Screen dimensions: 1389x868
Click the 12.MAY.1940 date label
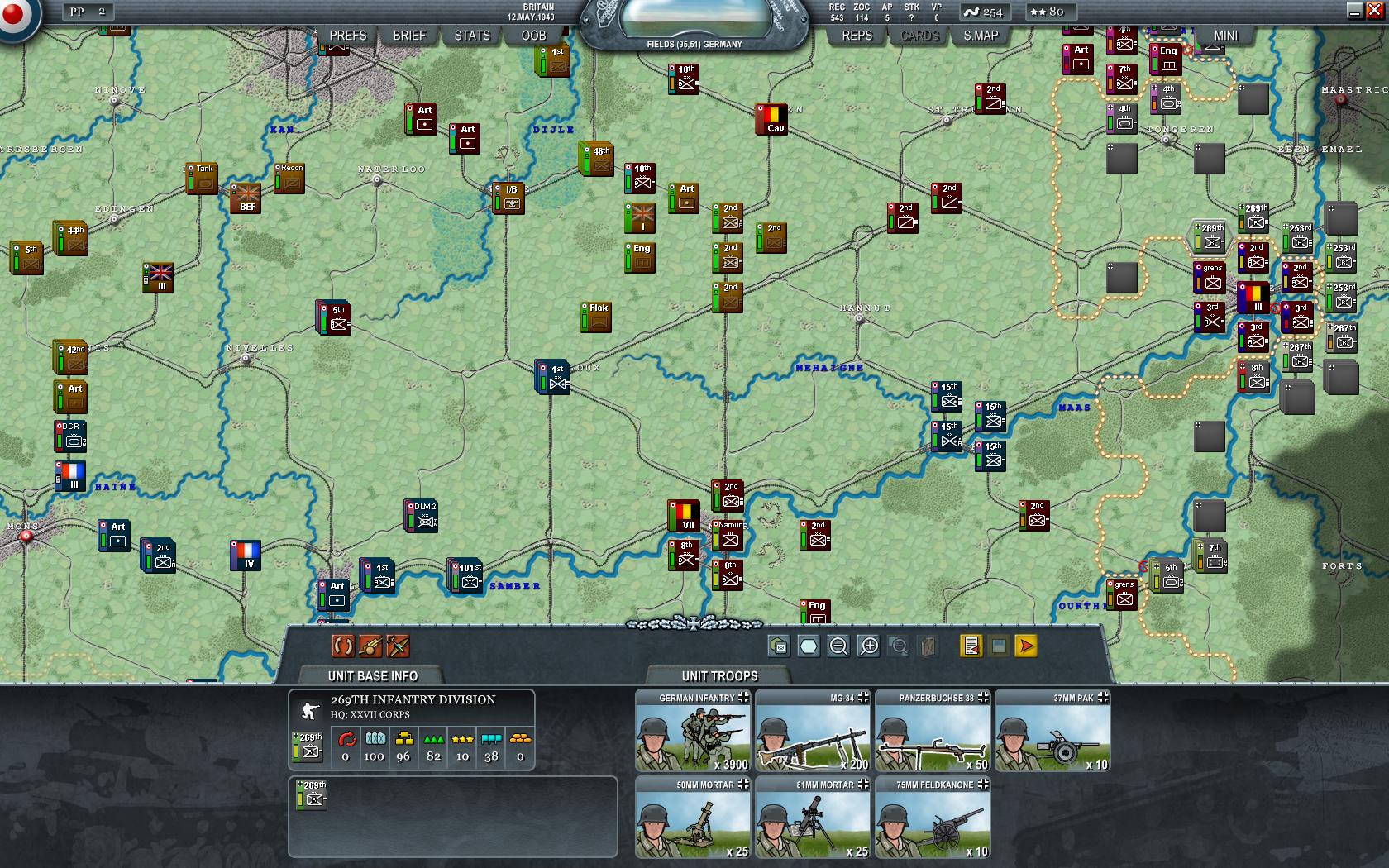click(x=530, y=17)
